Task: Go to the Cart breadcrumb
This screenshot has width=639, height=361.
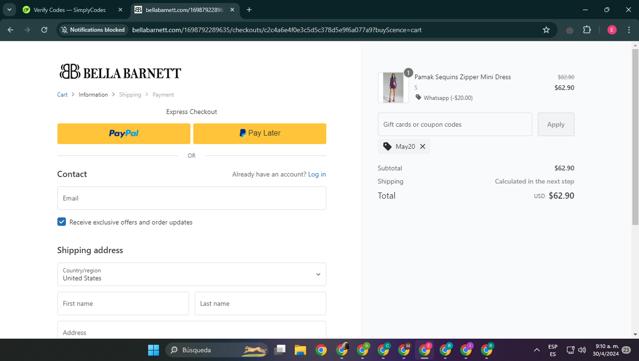Action: 62,95
